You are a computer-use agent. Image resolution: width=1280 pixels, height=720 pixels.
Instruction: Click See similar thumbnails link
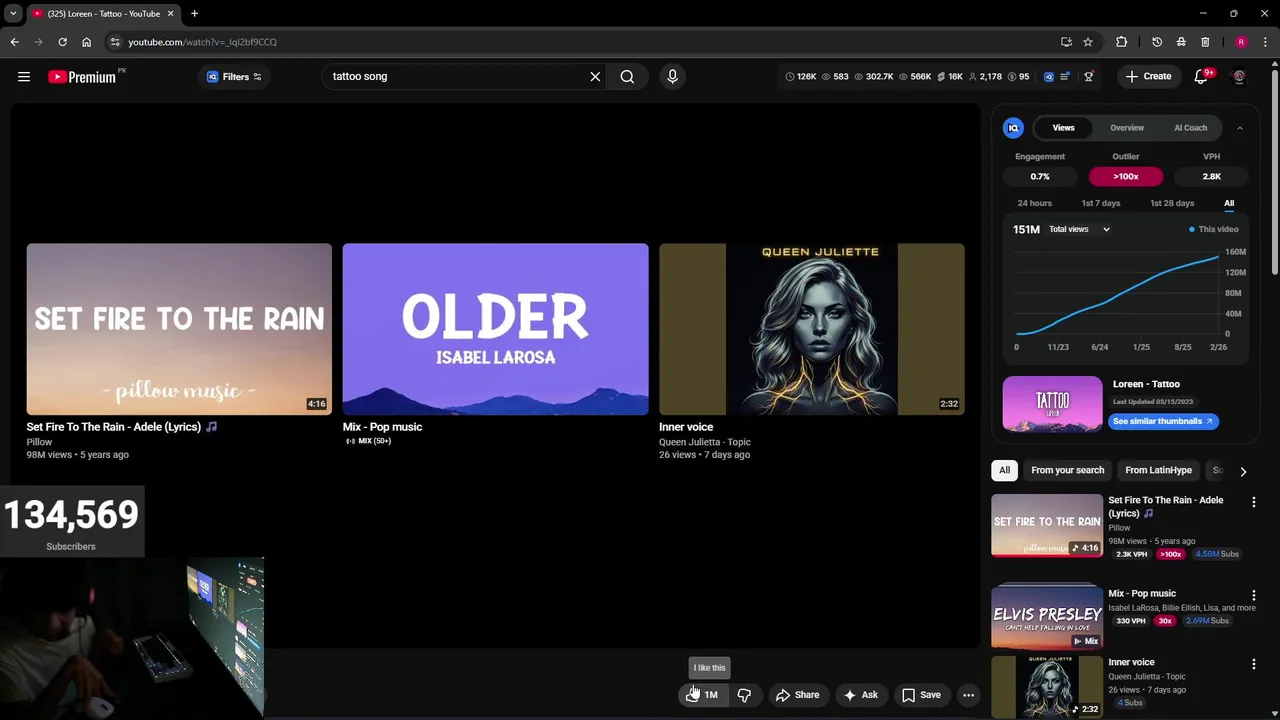click(x=1163, y=421)
